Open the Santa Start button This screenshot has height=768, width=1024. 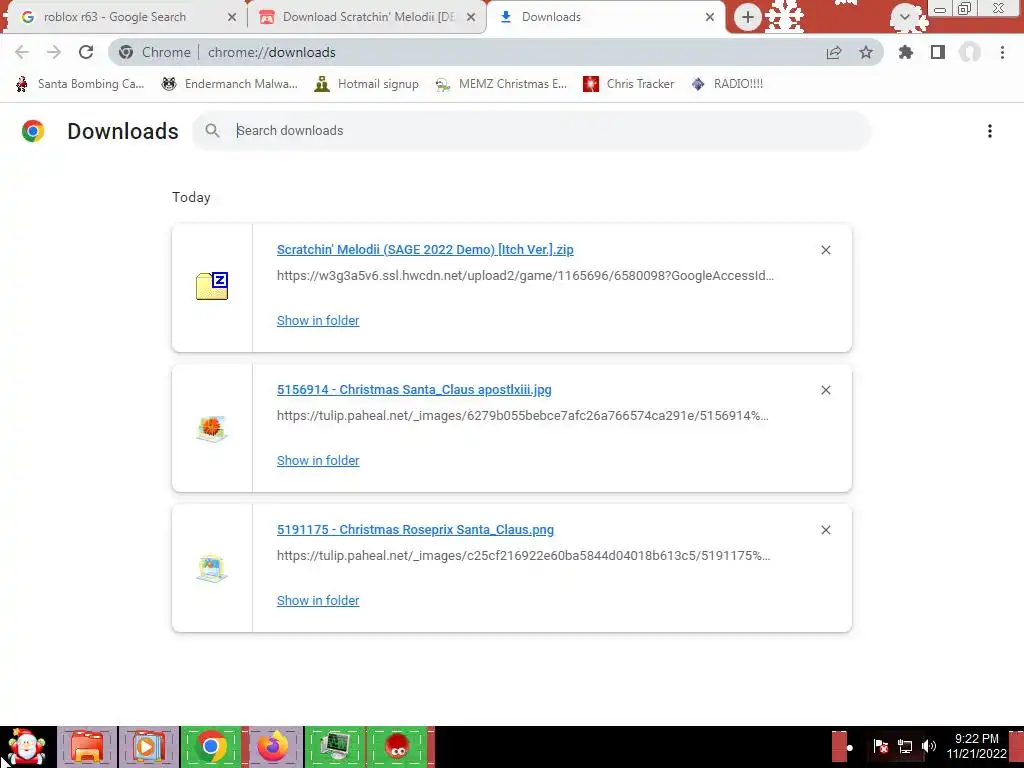[27, 747]
